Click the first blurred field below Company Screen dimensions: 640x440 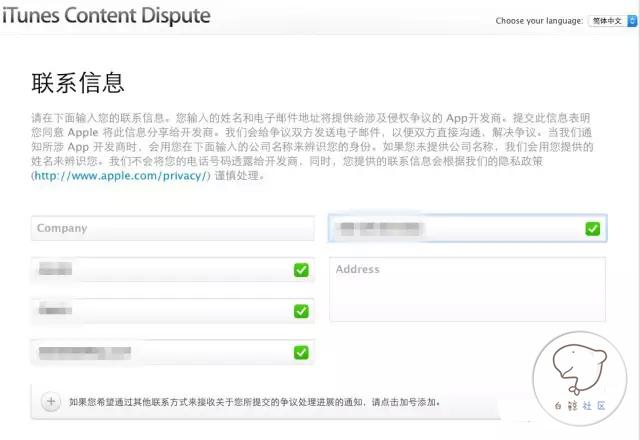click(160, 270)
